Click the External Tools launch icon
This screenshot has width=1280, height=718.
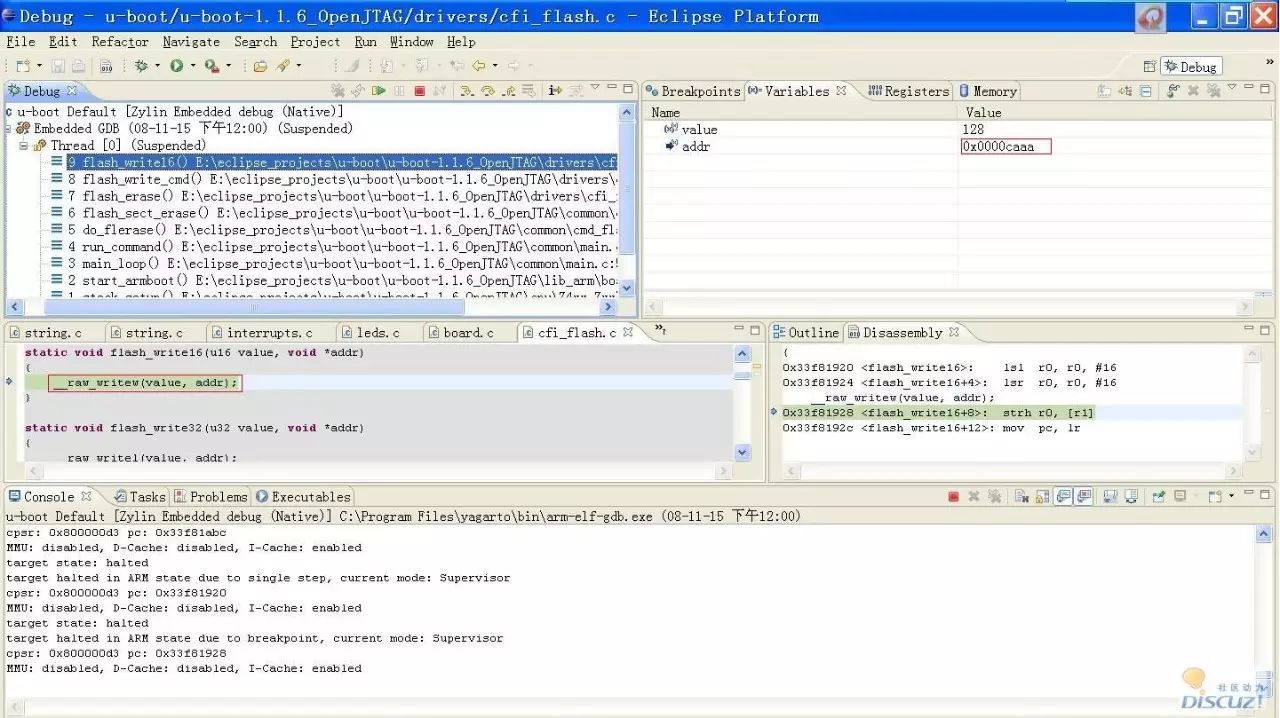[x=211, y=66]
